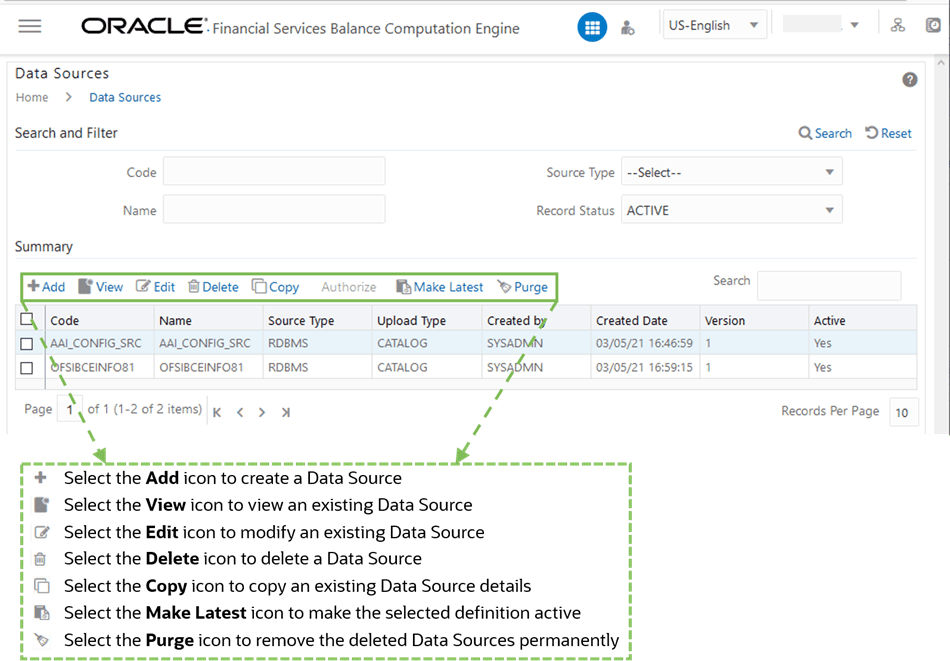Image resolution: width=950 pixels, height=661 pixels.
Task: Click Make Latest in the toolbar
Action: pos(440,287)
